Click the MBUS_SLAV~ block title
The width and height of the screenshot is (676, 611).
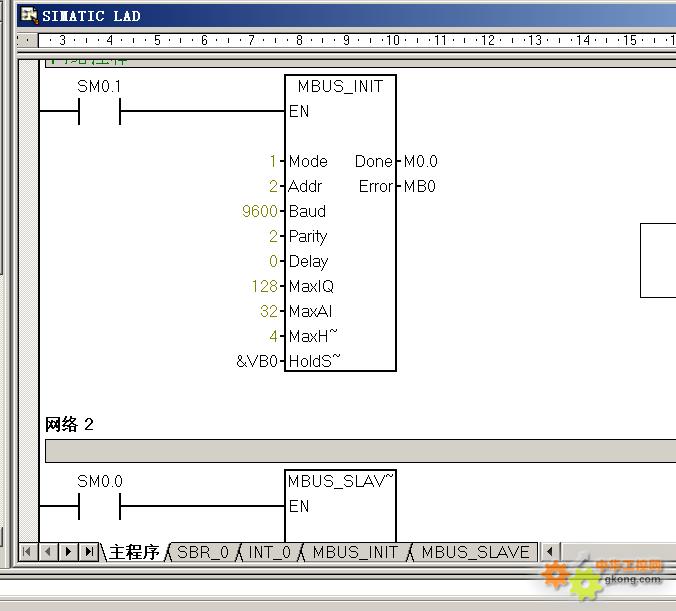pyautogui.click(x=341, y=481)
